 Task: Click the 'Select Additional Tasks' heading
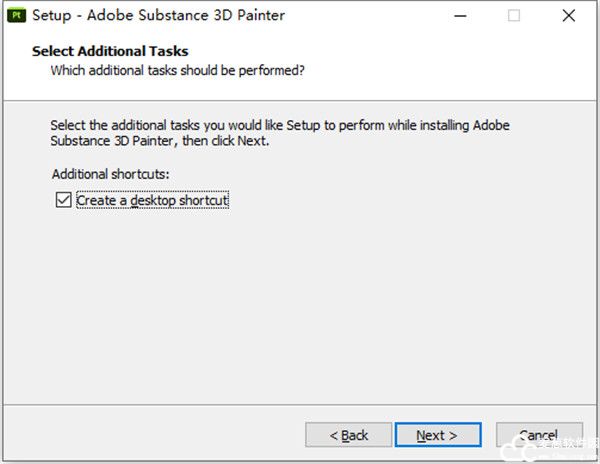tap(110, 51)
